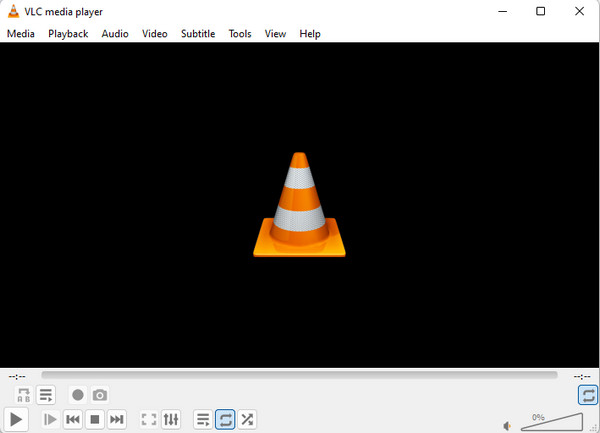Open the Audio menu

point(115,34)
